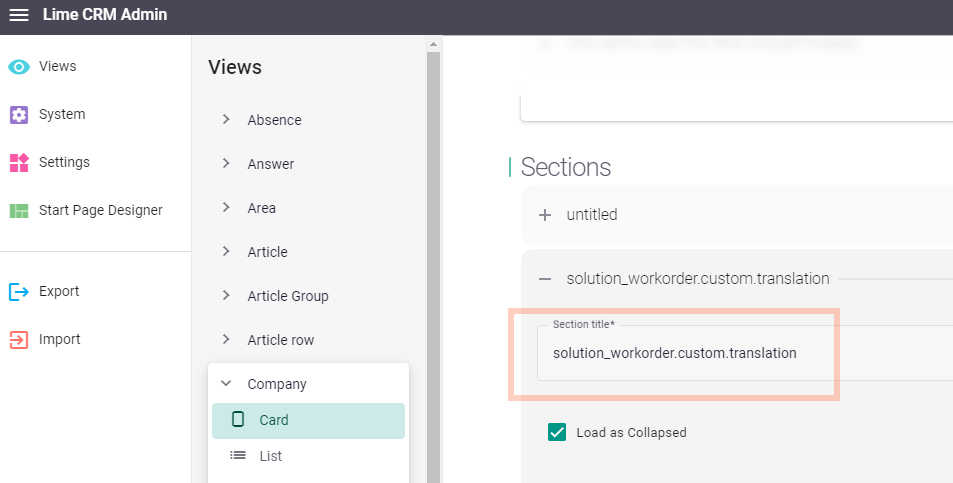
Task: Collapse the Company tree item
Action: [x=226, y=384]
